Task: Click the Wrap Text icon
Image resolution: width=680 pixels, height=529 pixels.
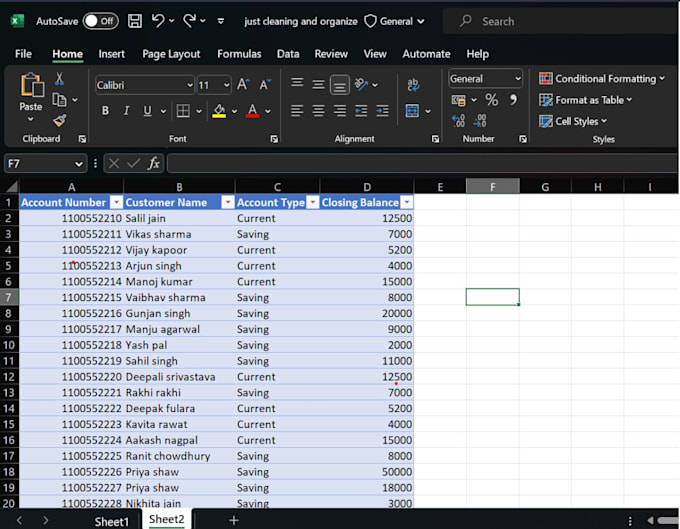Action: click(413, 85)
